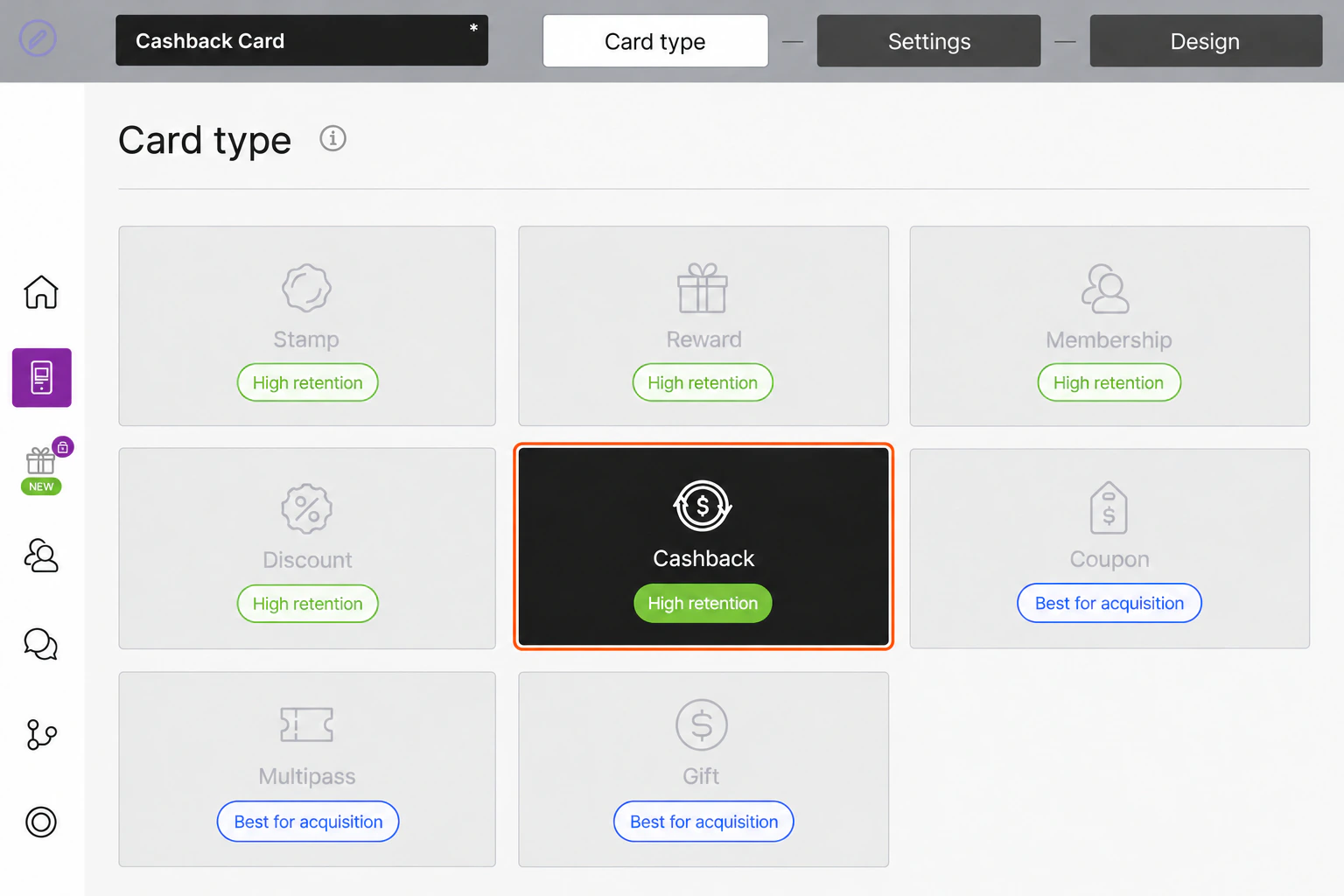Click the Membership people icon
This screenshot has height=896, width=1344.
click(x=1105, y=289)
